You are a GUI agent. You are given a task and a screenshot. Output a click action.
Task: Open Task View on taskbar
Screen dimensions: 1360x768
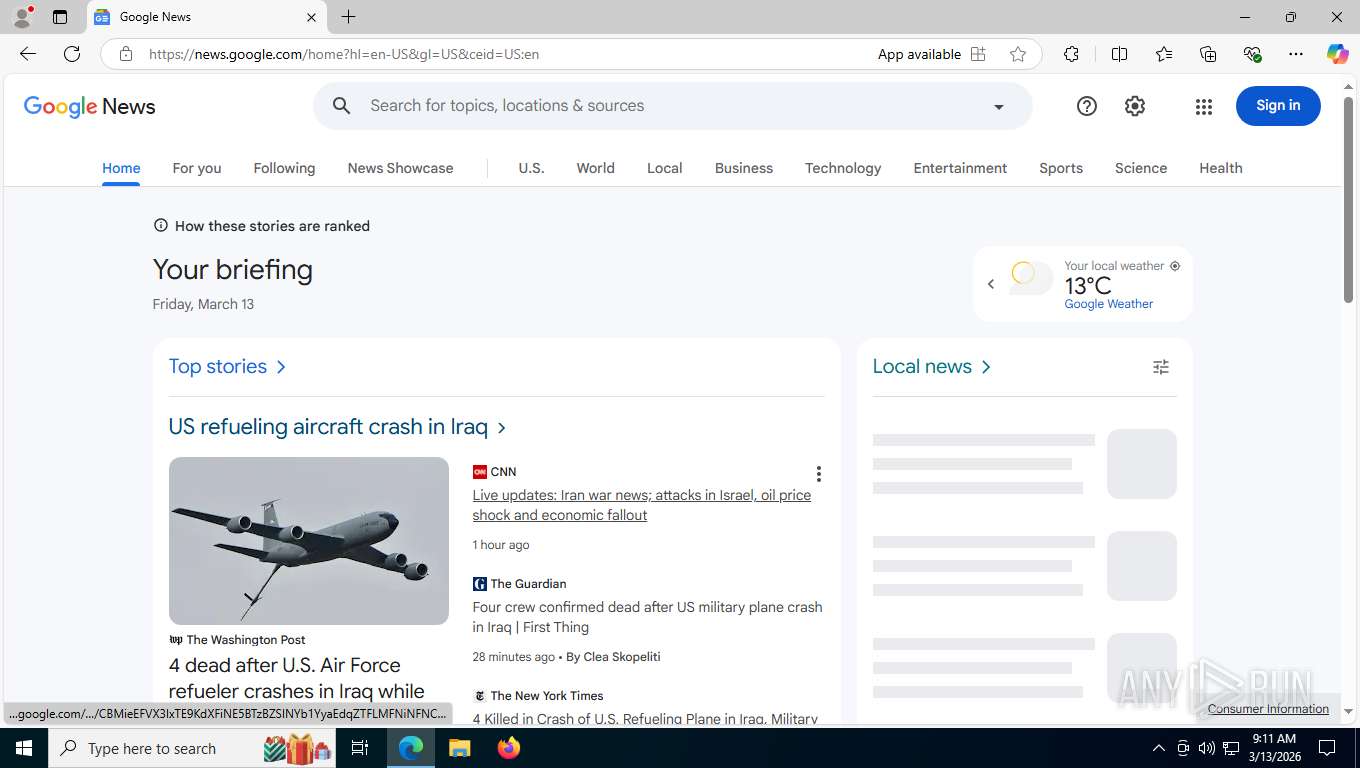point(360,748)
